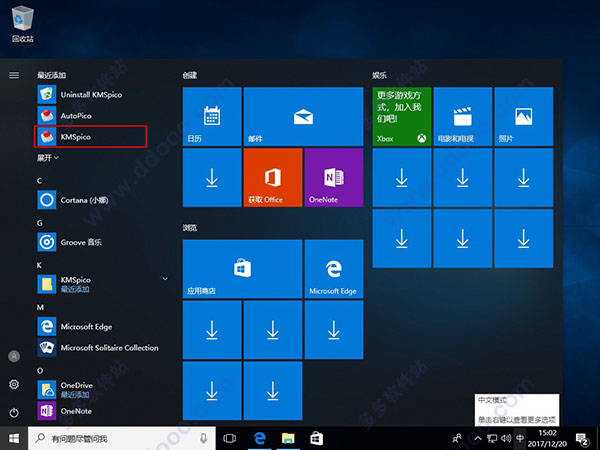
Task: Click the 最近添加 heading in the app list
Action: 51,75
